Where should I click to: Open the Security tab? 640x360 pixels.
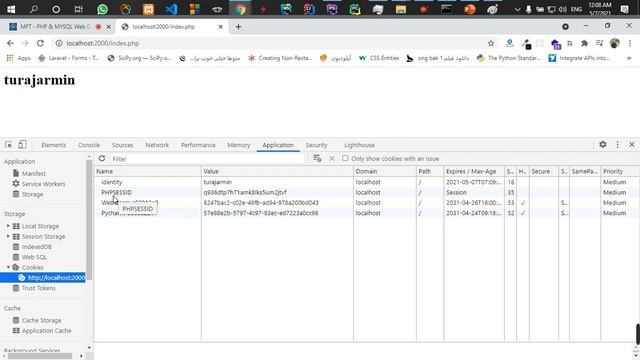tap(316, 145)
